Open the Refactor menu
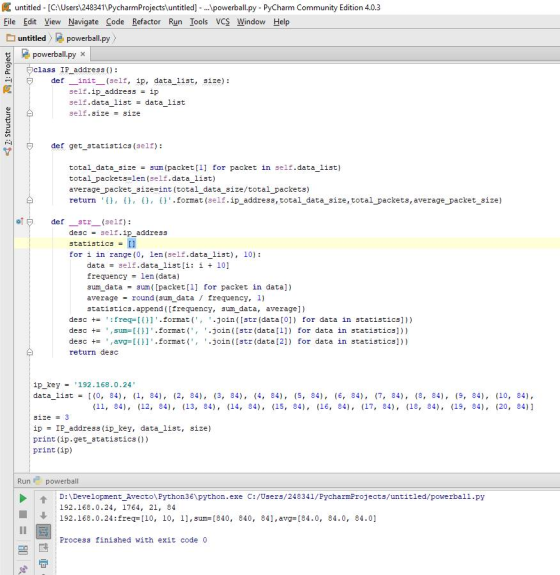 coord(146,22)
